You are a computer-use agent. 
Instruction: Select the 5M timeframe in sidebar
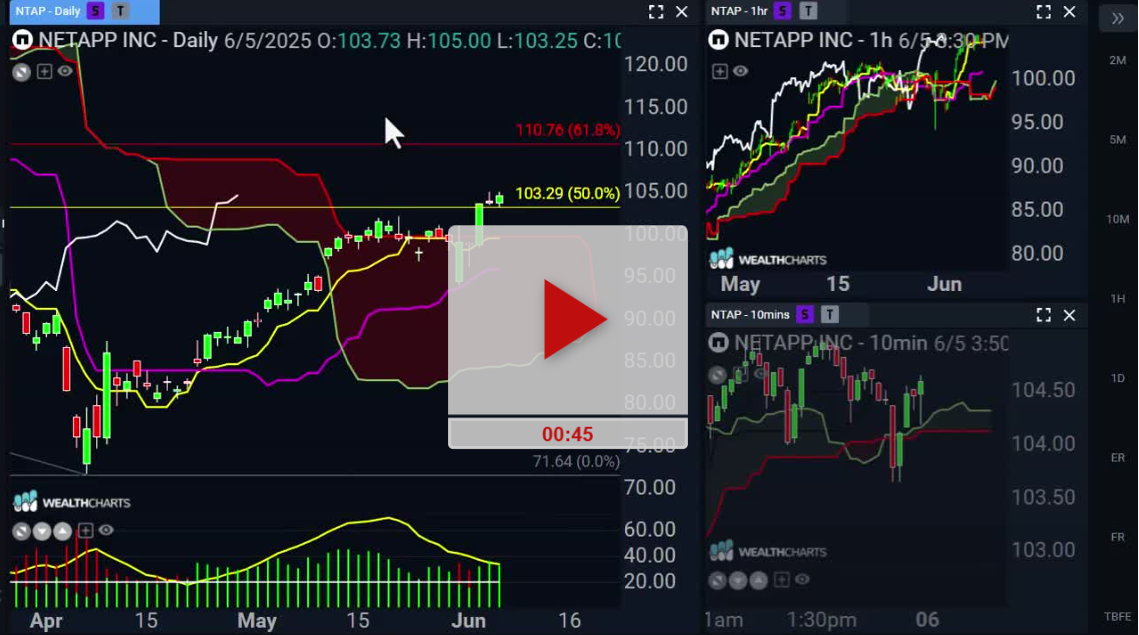click(1117, 139)
